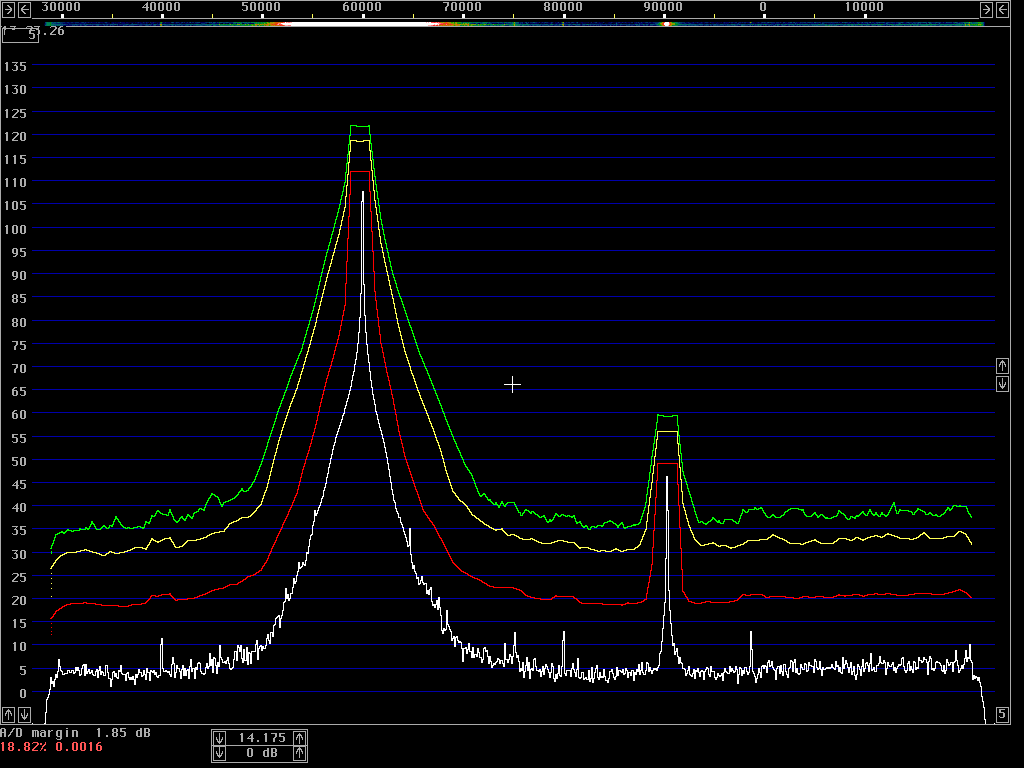Click the 50 dB axis label

pyautogui.click(x=19, y=461)
